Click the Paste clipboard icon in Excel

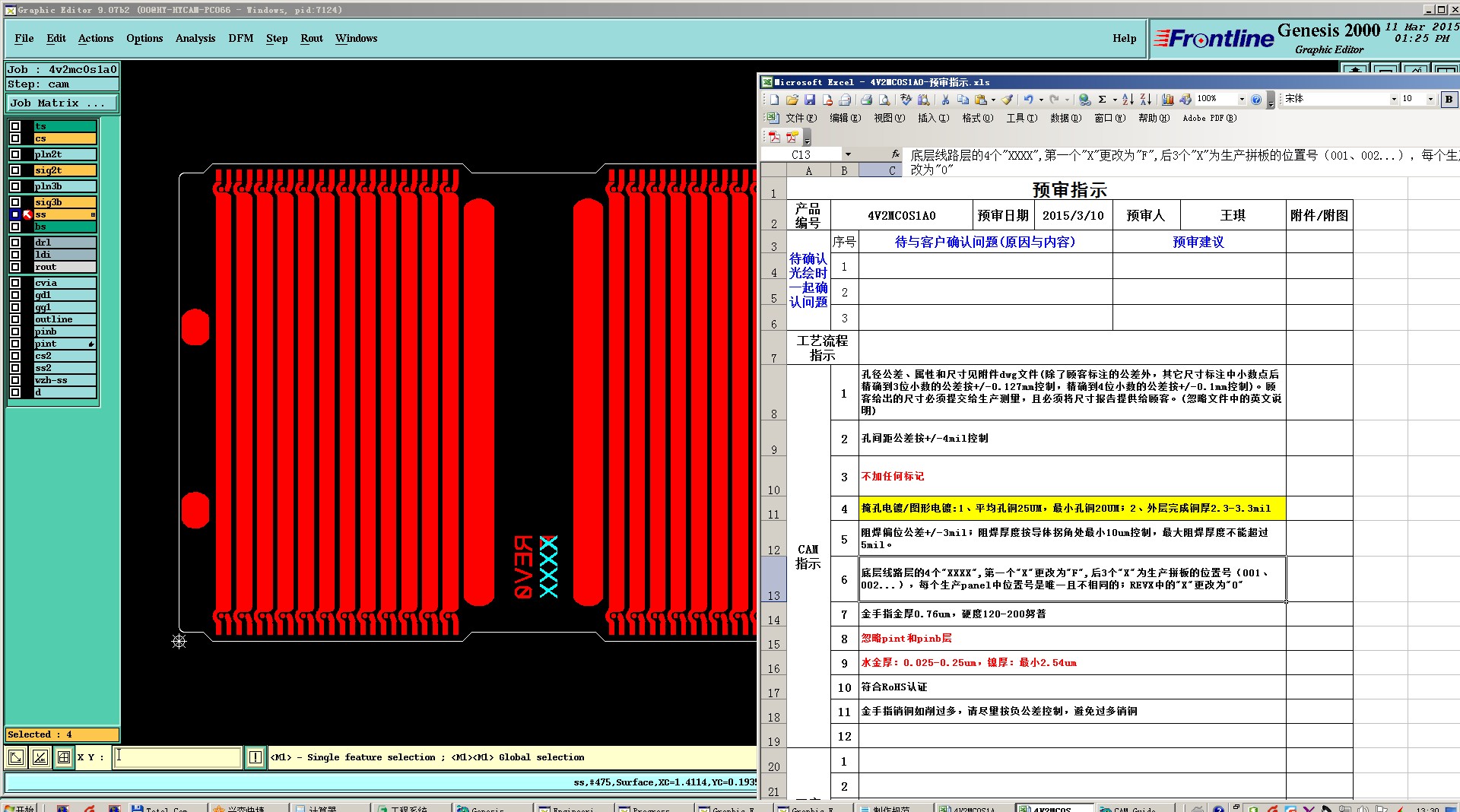(980, 100)
